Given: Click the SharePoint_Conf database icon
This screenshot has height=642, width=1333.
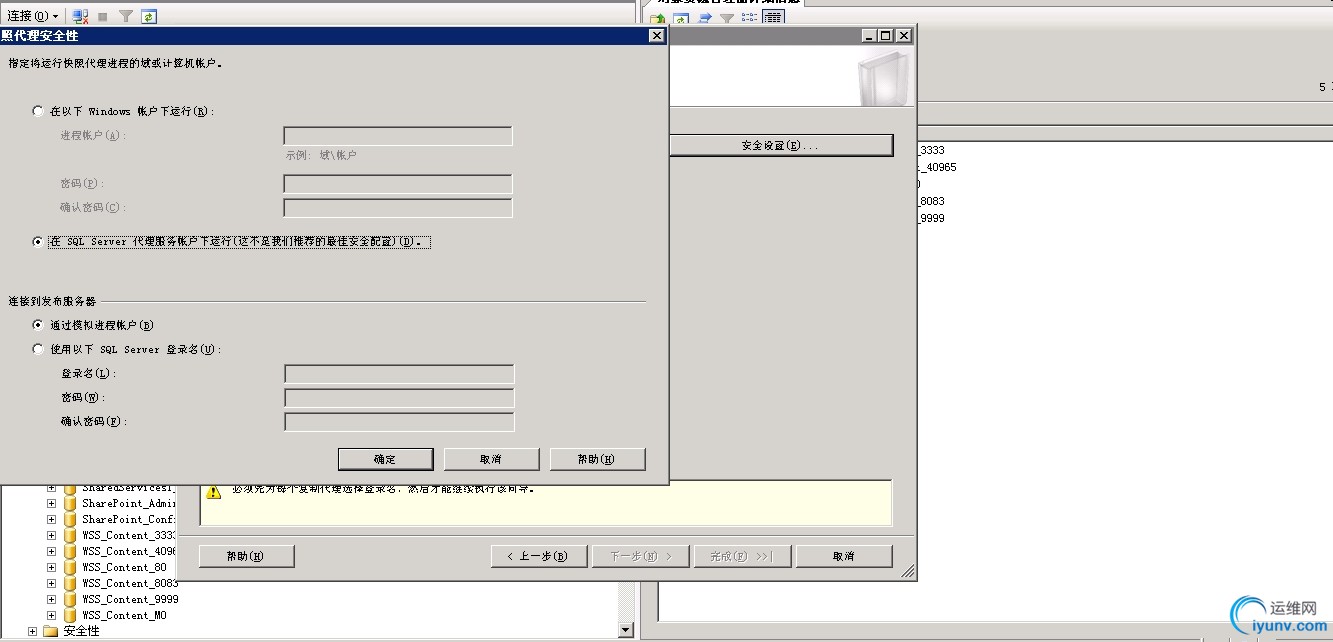Looking at the screenshot, I should point(70,519).
